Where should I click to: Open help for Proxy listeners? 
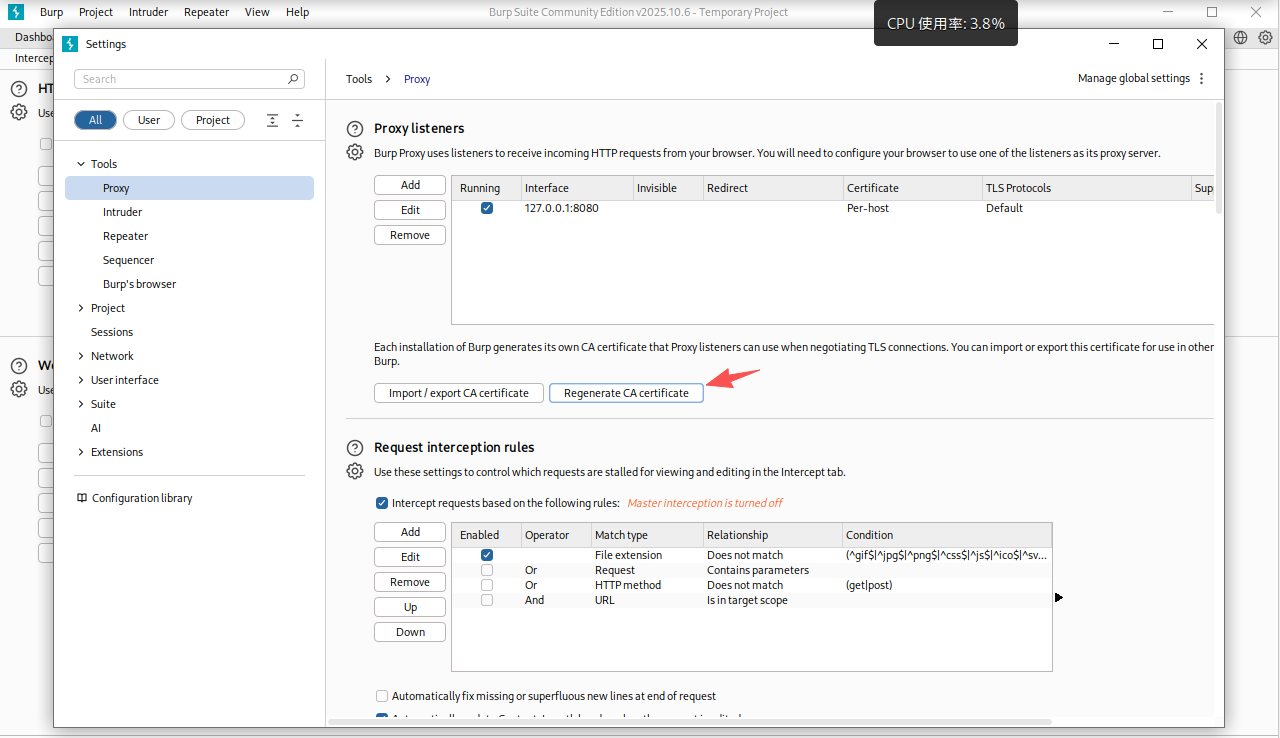[354, 129]
